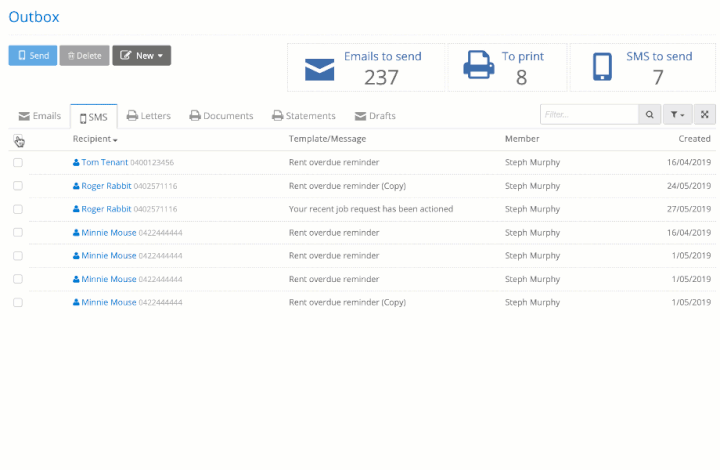The width and height of the screenshot is (720, 470).
Task: Open the New dropdown button
Action: (x=141, y=56)
